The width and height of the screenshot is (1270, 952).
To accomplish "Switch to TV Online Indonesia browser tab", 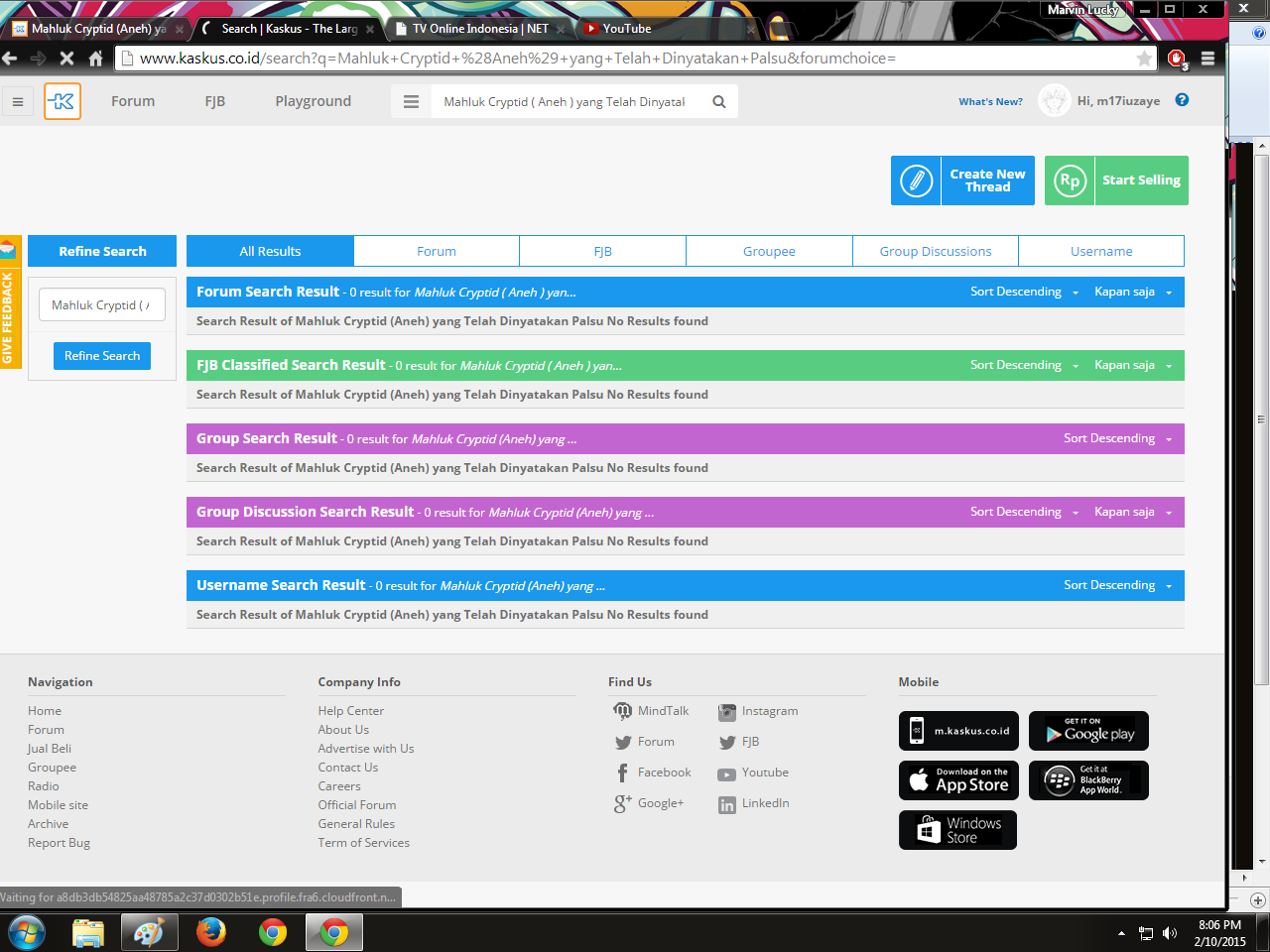I will (x=480, y=29).
